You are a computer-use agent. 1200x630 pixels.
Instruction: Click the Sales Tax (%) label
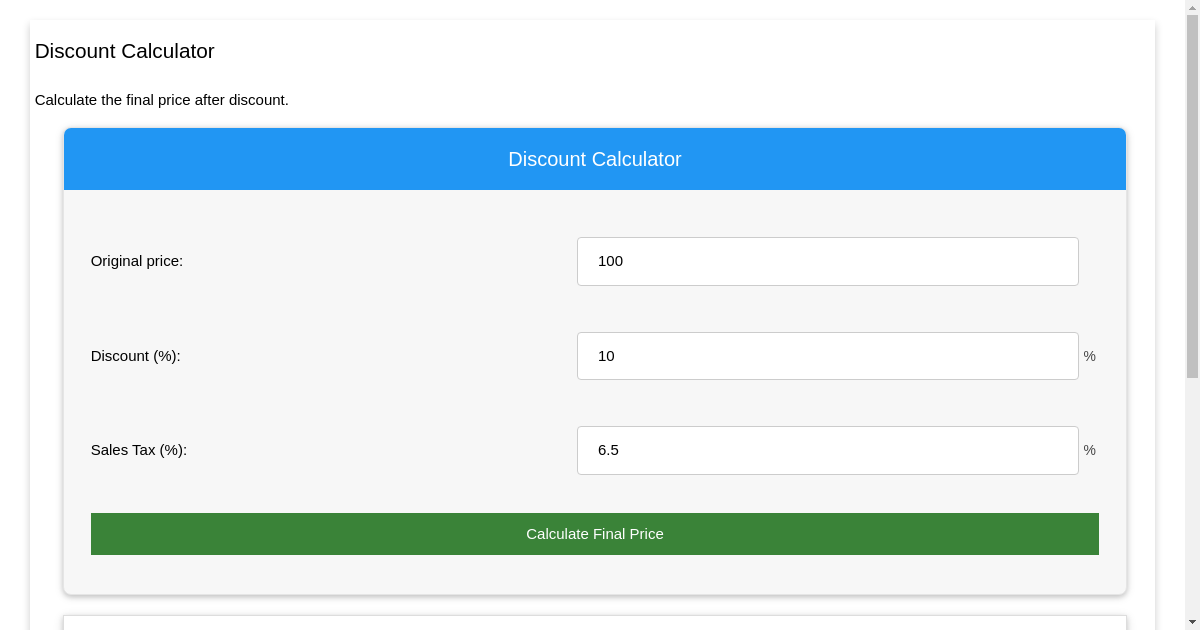[x=139, y=450]
